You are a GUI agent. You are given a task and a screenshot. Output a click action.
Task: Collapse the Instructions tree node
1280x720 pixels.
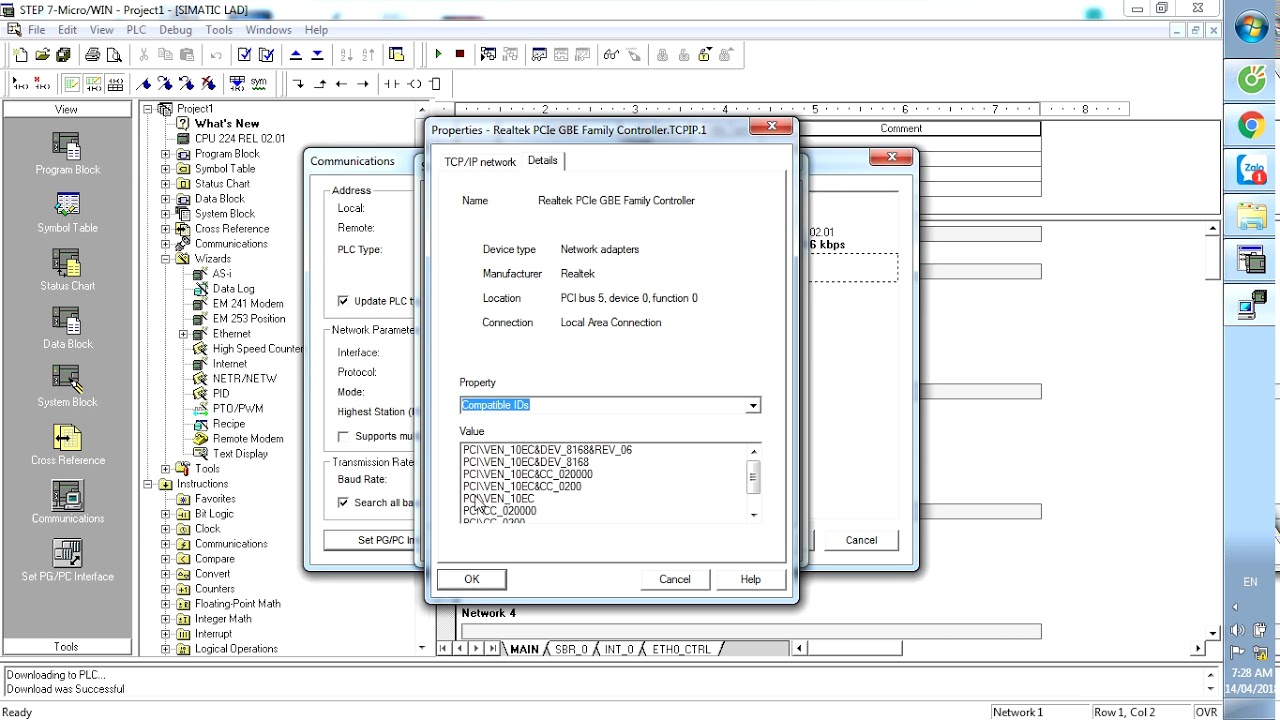pos(148,484)
